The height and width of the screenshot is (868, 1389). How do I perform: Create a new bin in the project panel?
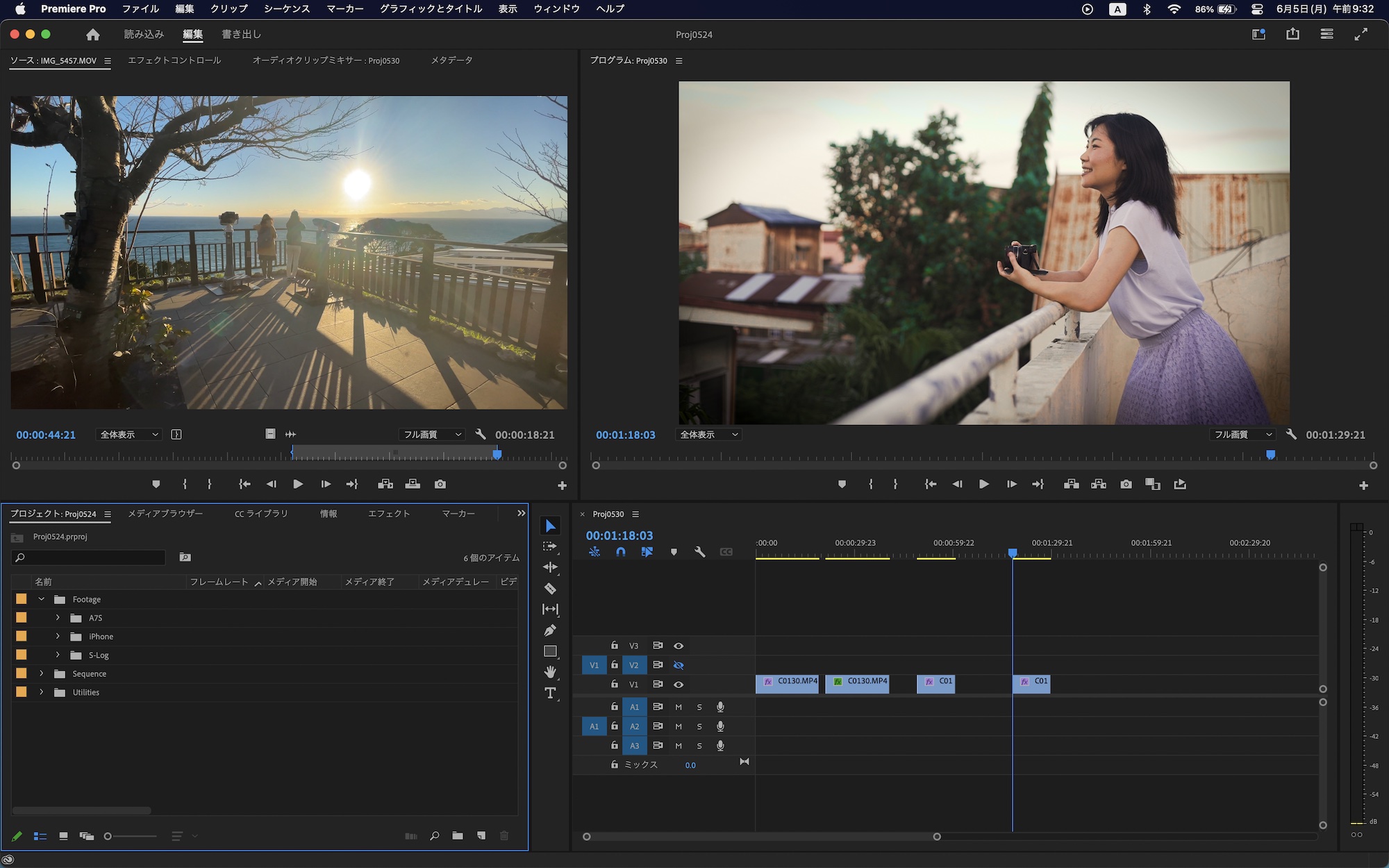(458, 836)
